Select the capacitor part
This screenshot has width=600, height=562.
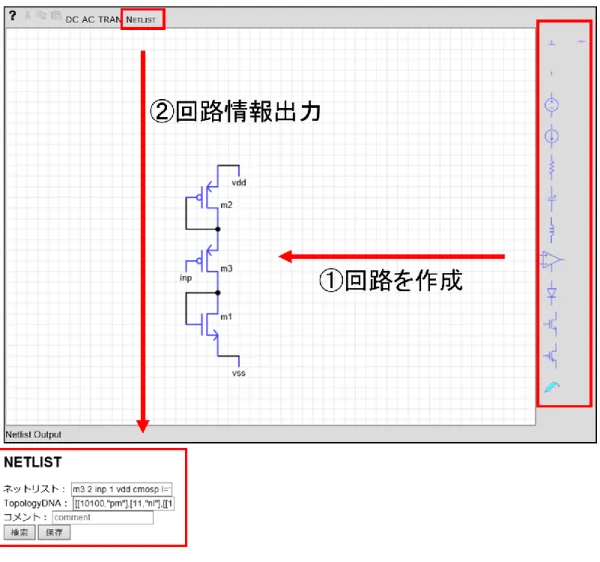551,199
